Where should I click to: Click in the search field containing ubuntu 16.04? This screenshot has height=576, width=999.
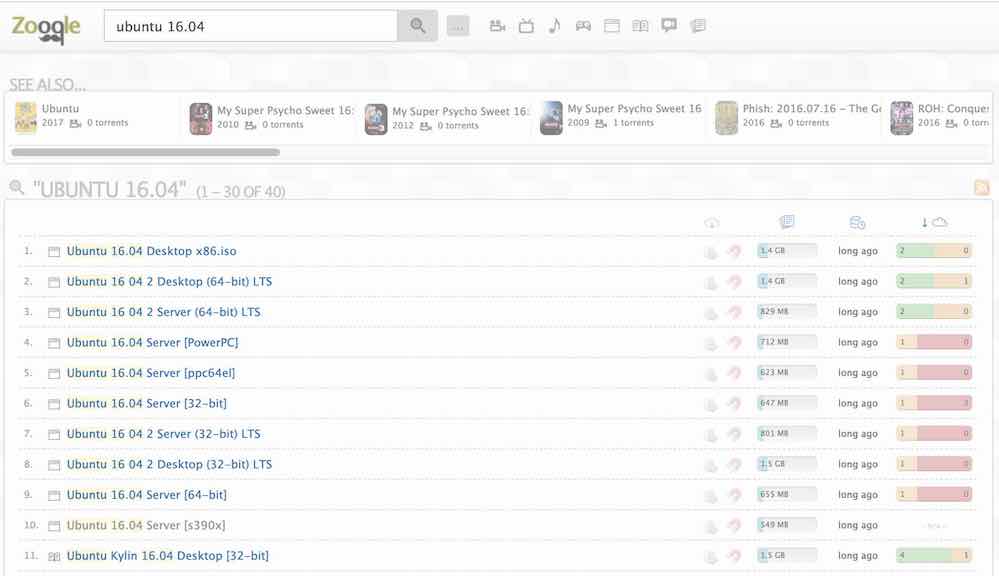coord(250,26)
